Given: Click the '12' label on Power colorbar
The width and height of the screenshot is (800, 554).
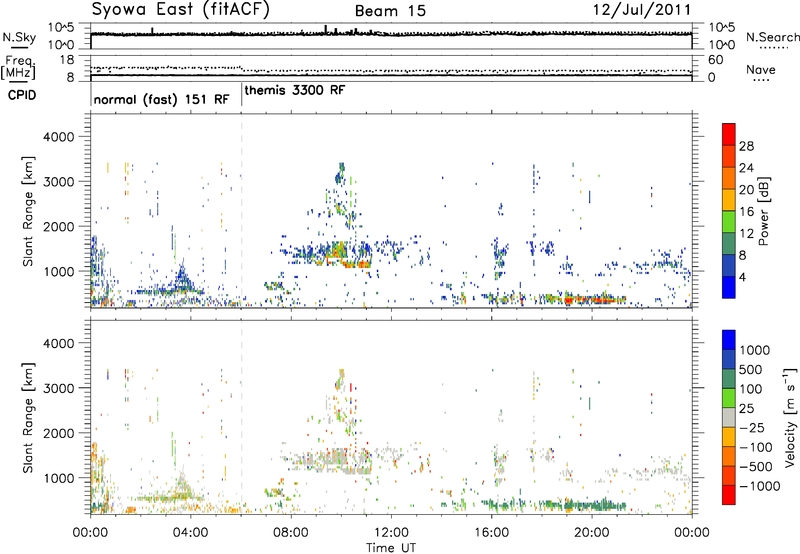Looking at the screenshot, I should [x=746, y=234].
